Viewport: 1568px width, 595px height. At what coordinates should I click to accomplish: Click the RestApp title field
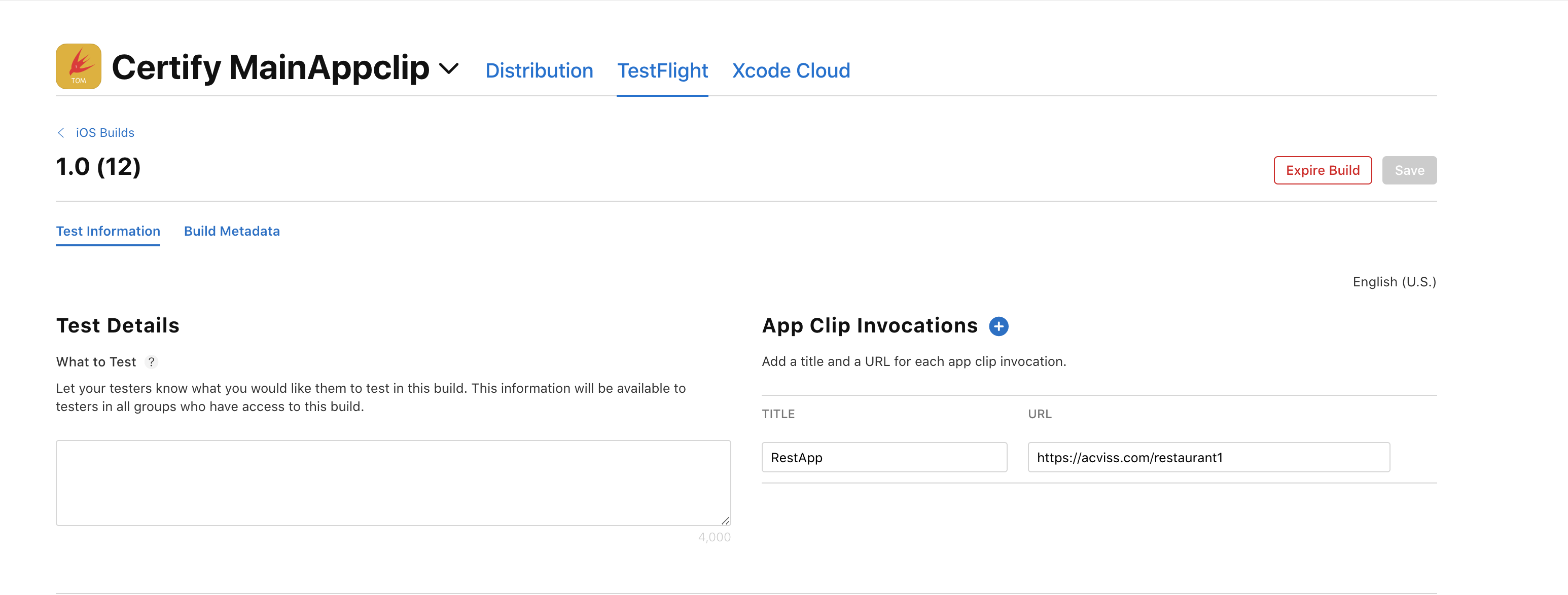(x=884, y=458)
